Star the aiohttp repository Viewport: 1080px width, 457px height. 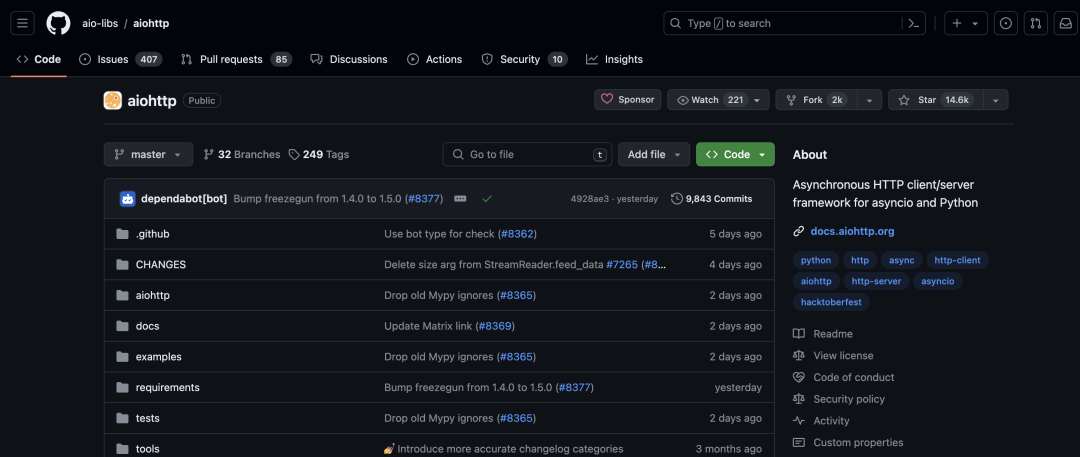935,100
